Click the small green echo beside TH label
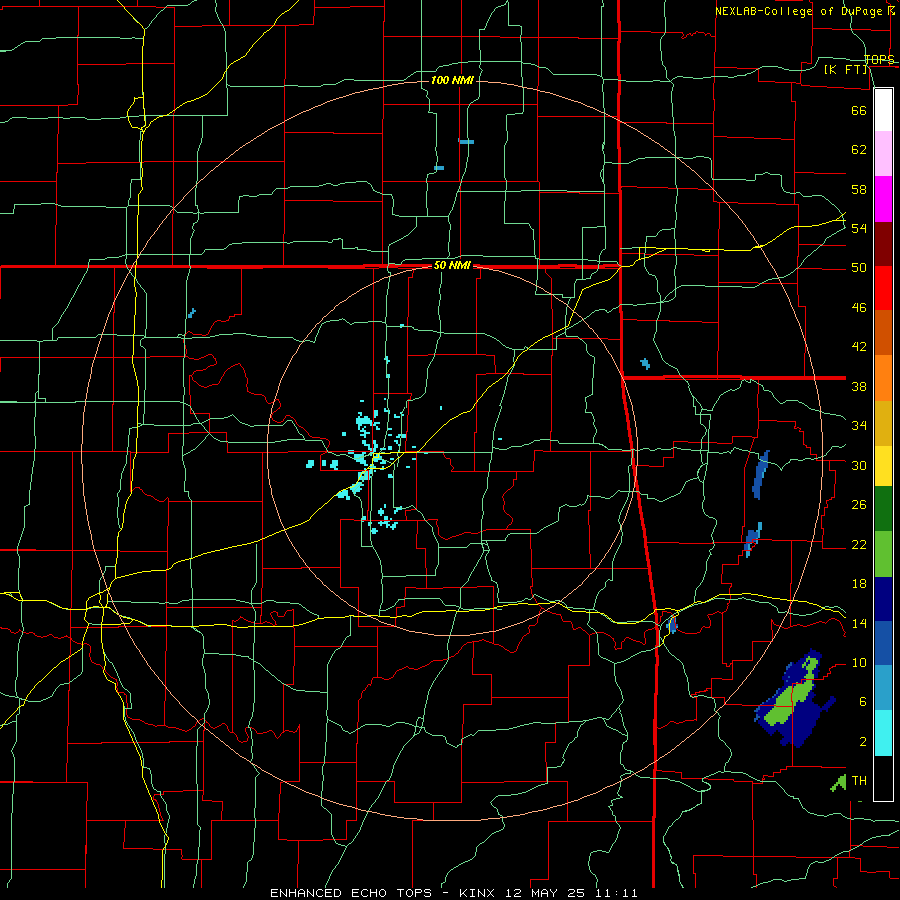This screenshot has width=900, height=900. (x=839, y=783)
